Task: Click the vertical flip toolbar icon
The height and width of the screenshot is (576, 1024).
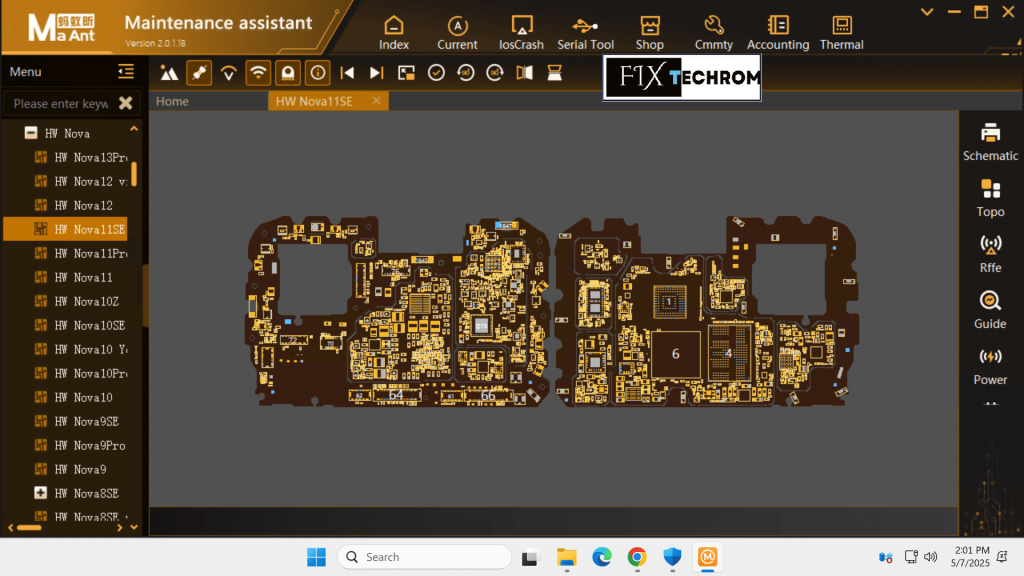Action: [554, 73]
